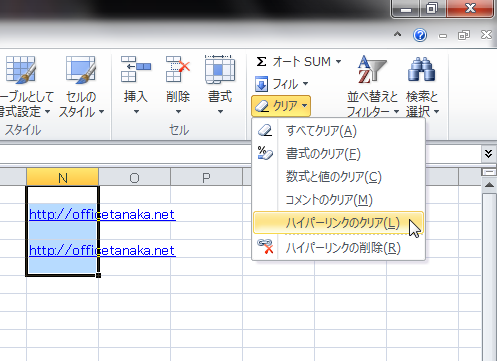Click the vertical scrollbar up arrow
The image size is (497, 361).
[x=489, y=185]
